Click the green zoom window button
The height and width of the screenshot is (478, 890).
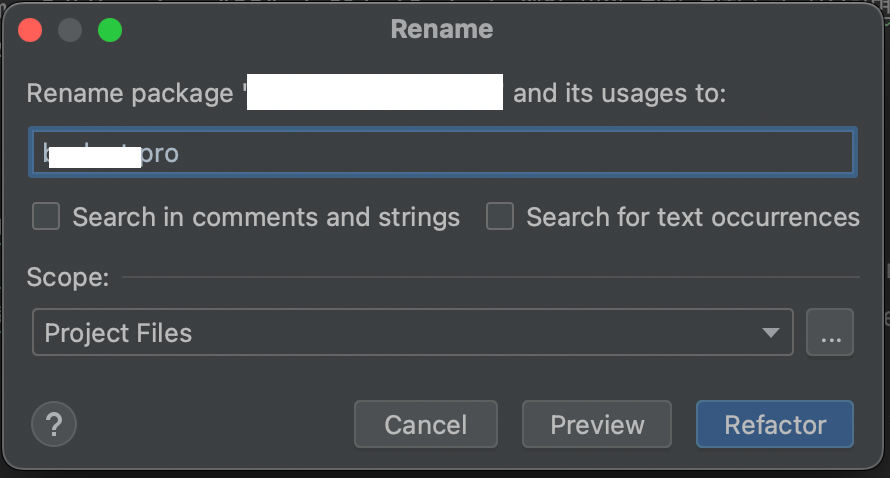click(x=110, y=30)
